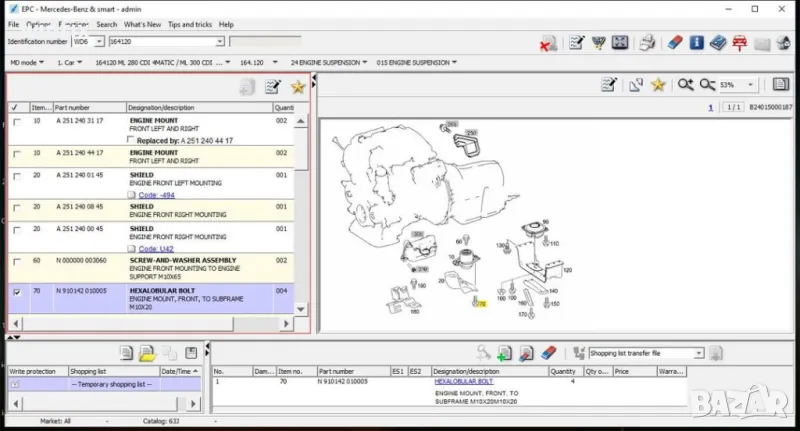Check the Screw-and-Washer Assembly row checkbox
This screenshot has width=800, height=431.
[15, 260]
